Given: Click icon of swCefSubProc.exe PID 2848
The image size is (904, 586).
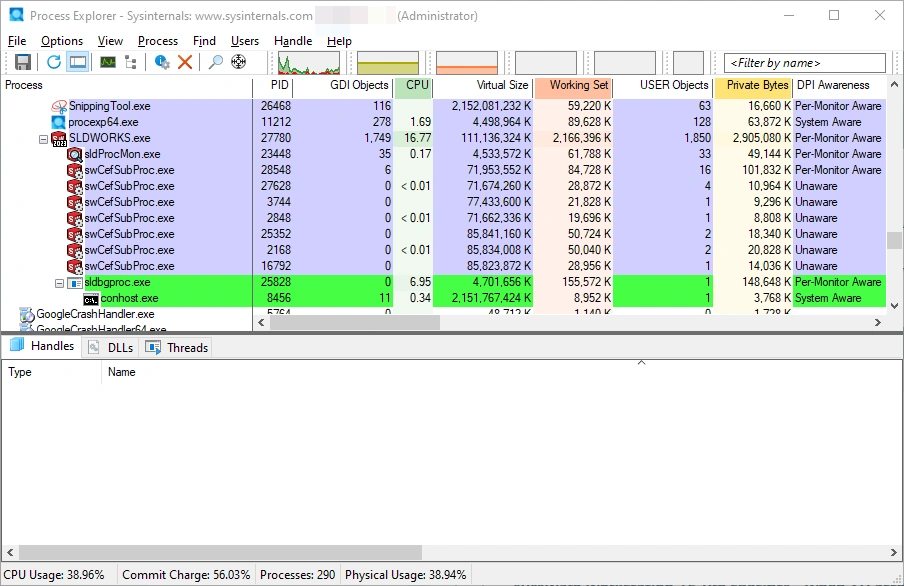Looking at the screenshot, I should click(x=74, y=219).
